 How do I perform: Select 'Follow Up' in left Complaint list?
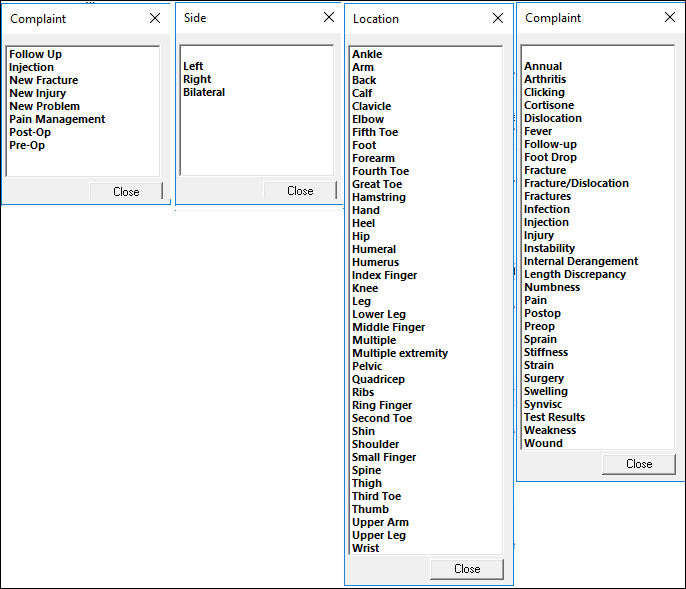click(35, 54)
